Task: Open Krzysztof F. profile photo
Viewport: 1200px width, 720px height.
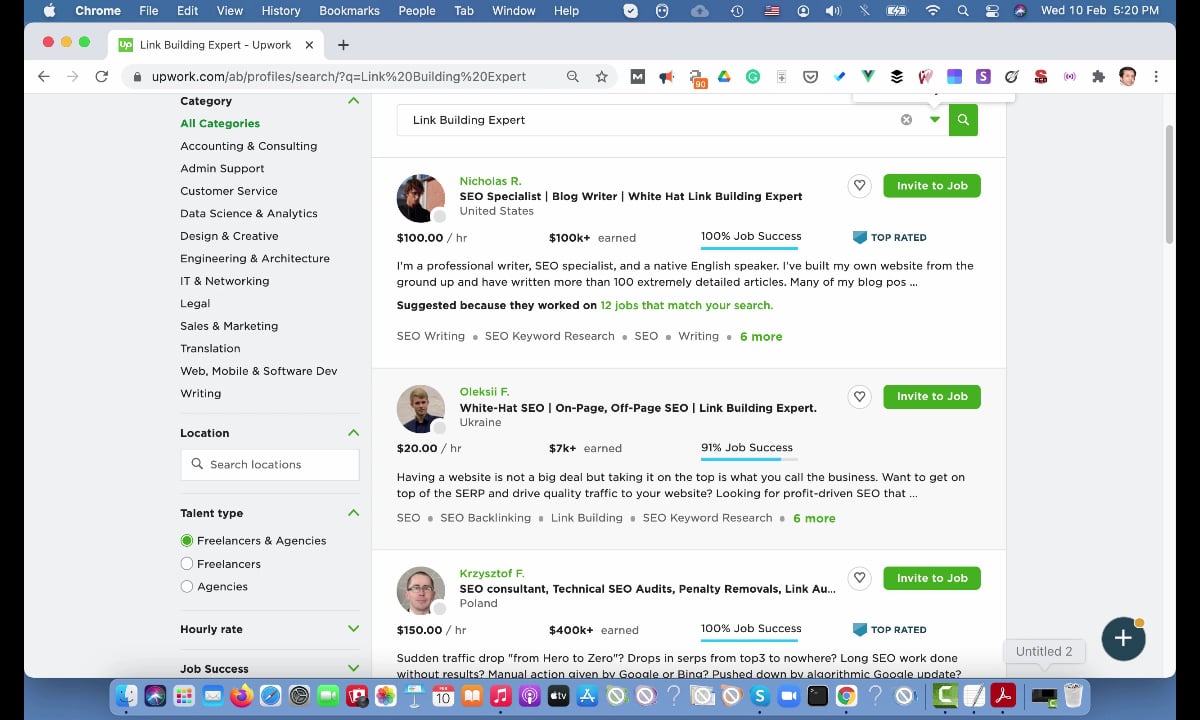Action: pyautogui.click(x=421, y=591)
